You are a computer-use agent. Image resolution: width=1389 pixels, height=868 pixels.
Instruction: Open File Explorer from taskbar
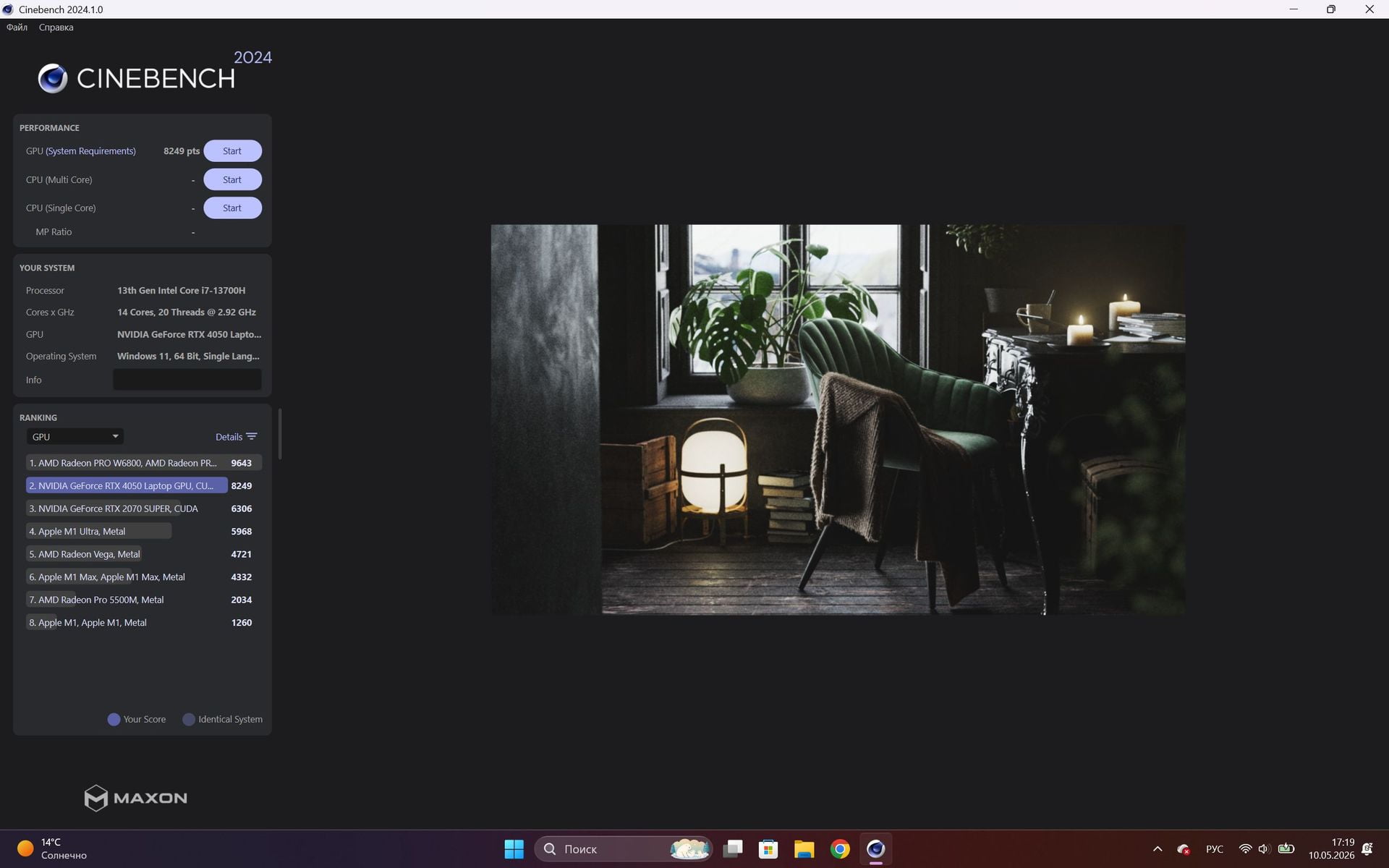pos(804,849)
